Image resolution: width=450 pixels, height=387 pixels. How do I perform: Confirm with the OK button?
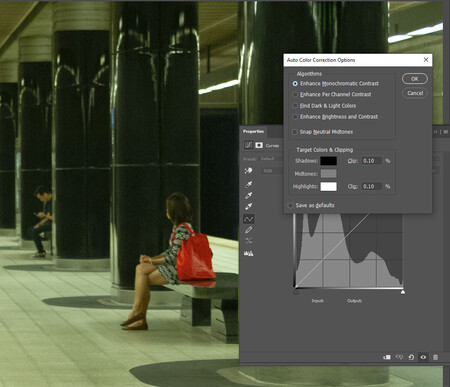pos(415,79)
